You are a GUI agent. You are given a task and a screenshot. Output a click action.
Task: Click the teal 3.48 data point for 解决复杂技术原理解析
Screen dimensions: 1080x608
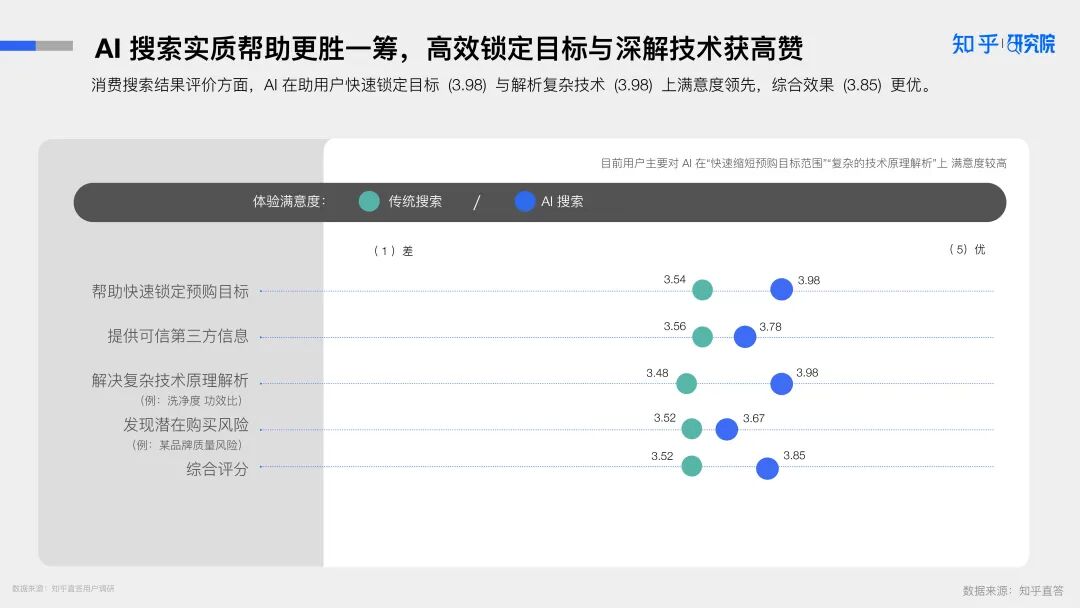(686, 383)
